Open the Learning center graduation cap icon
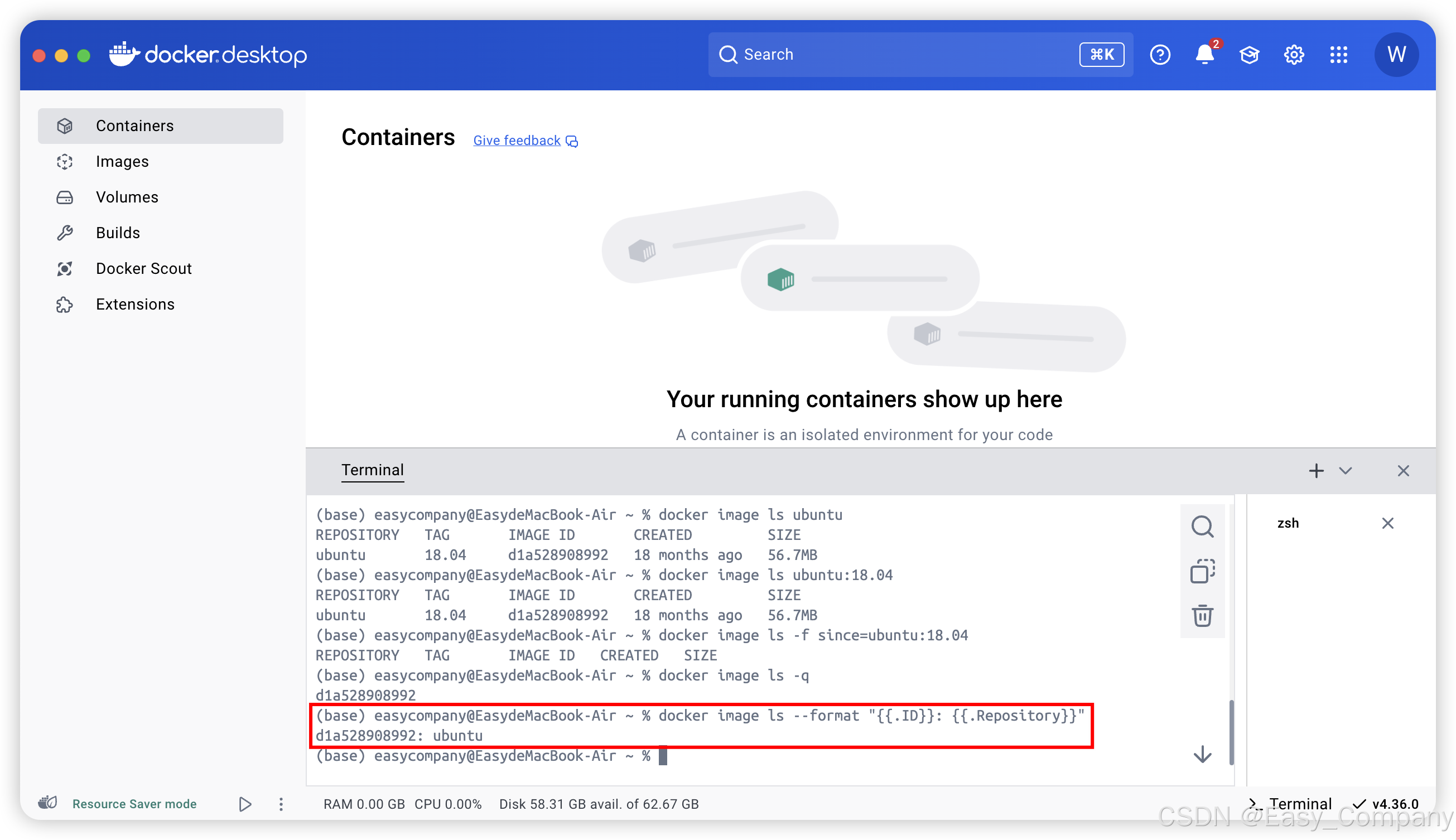This screenshot has width=1456, height=840. pyautogui.click(x=1249, y=55)
